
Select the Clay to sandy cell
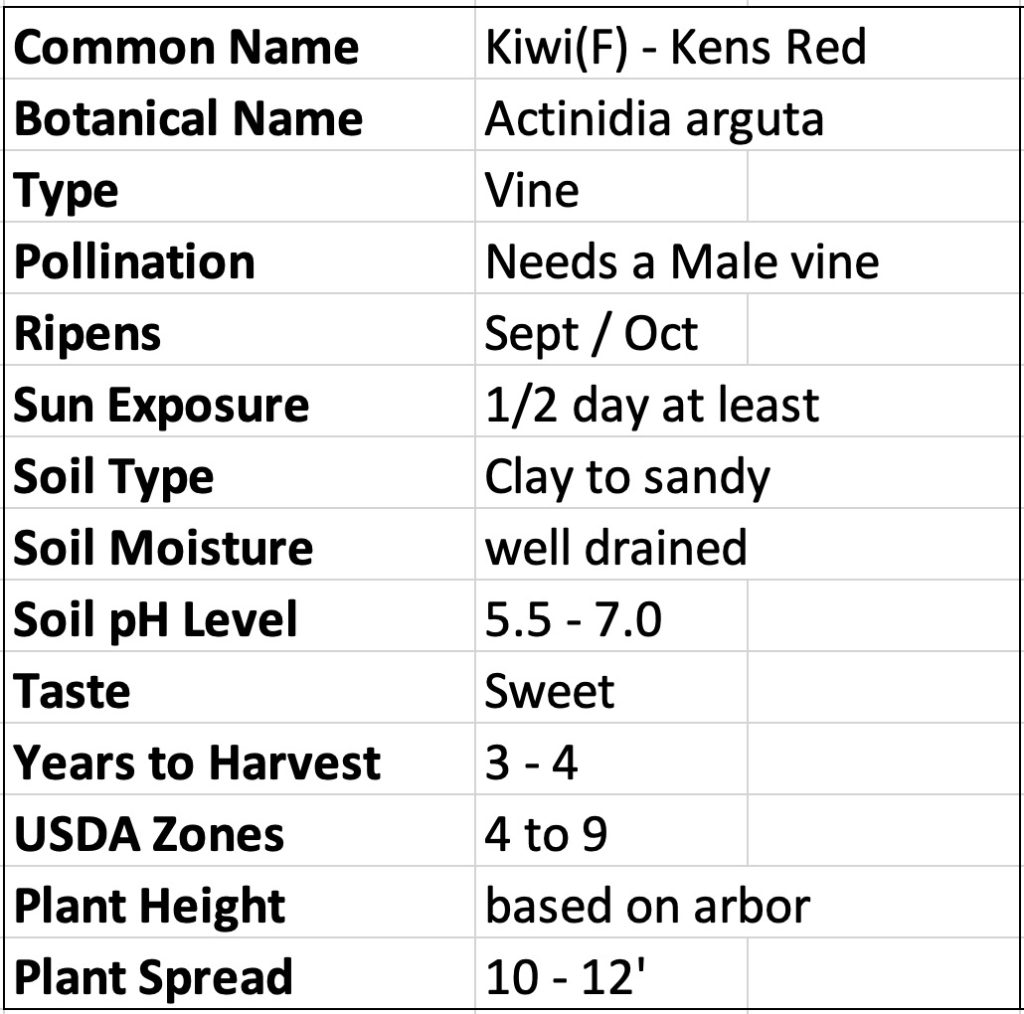click(x=628, y=477)
